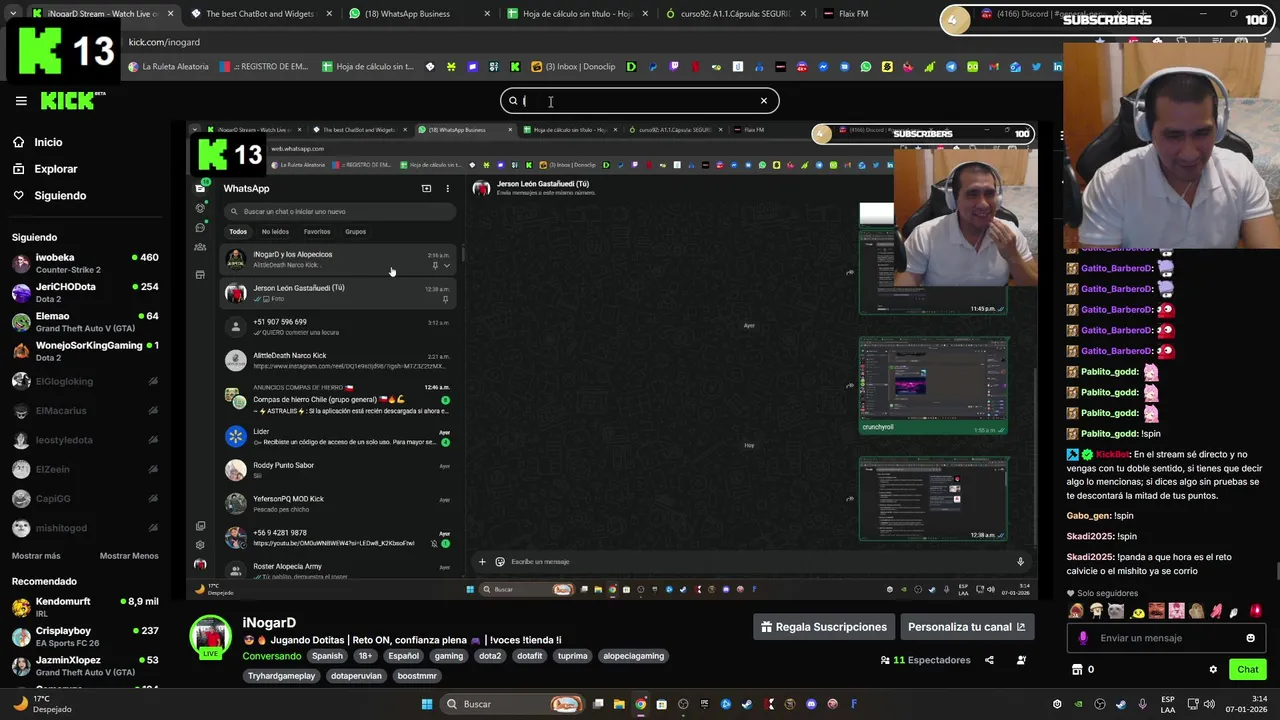This screenshot has width=1280, height=720.
Task: Open the Windows Start menu
Action: point(427,704)
